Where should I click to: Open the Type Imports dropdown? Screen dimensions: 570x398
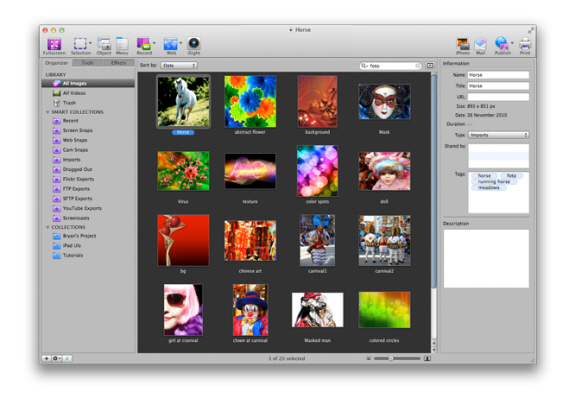[x=498, y=135]
